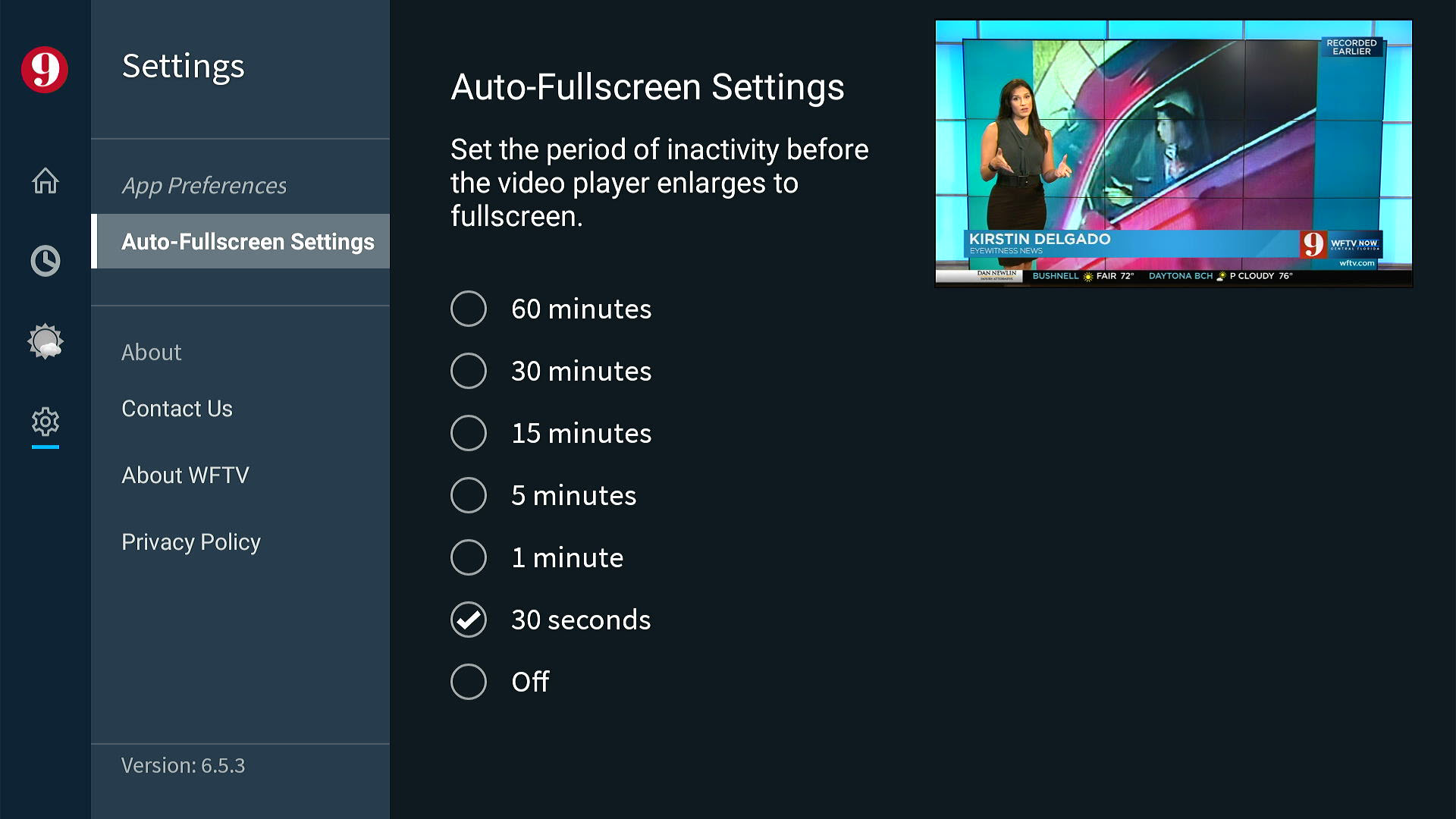Open the Home icon in sidebar

(45, 180)
